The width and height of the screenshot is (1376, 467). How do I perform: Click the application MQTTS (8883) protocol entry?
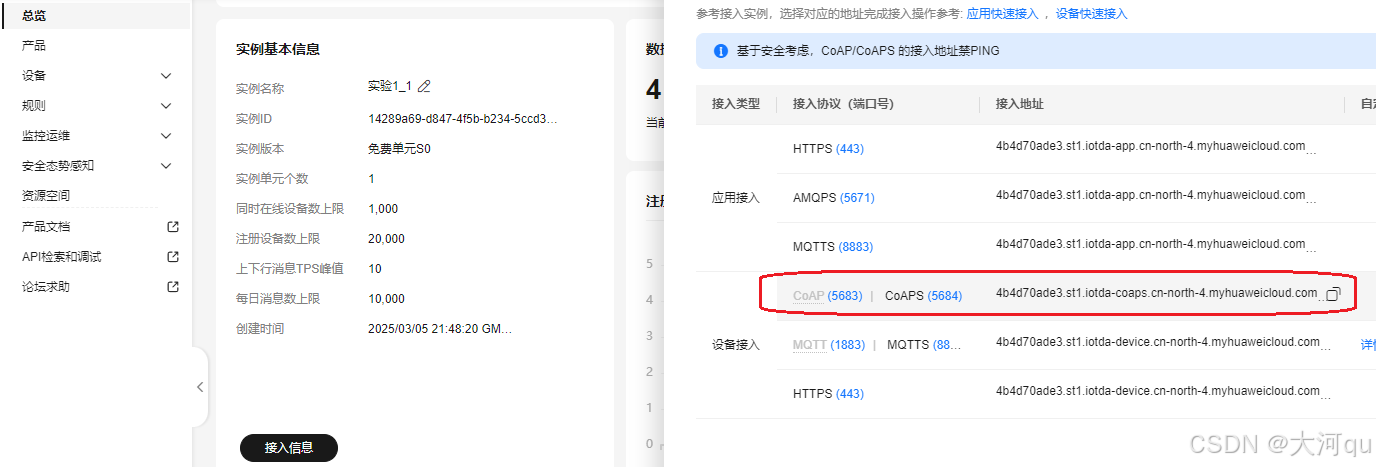833,246
